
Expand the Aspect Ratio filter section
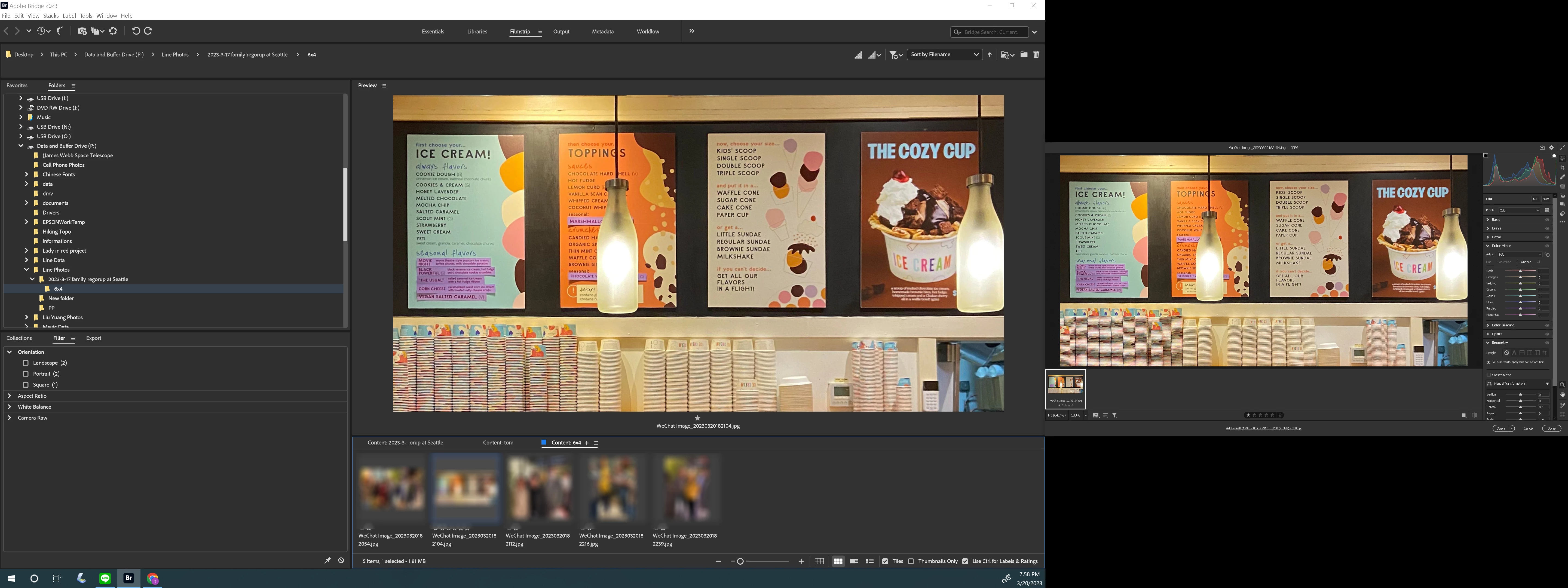(x=9, y=396)
